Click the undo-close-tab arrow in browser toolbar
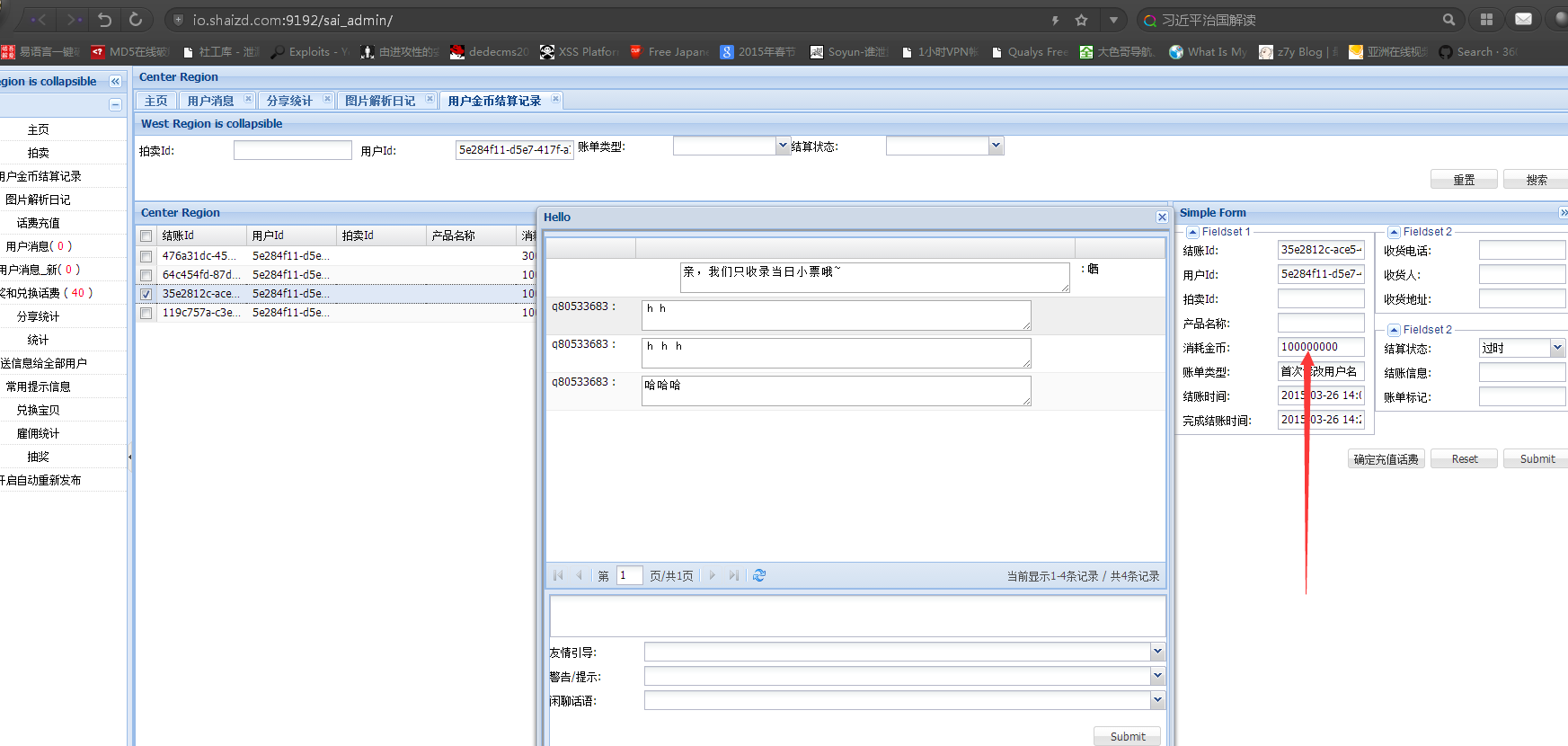The width and height of the screenshot is (1568, 746). [104, 19]
